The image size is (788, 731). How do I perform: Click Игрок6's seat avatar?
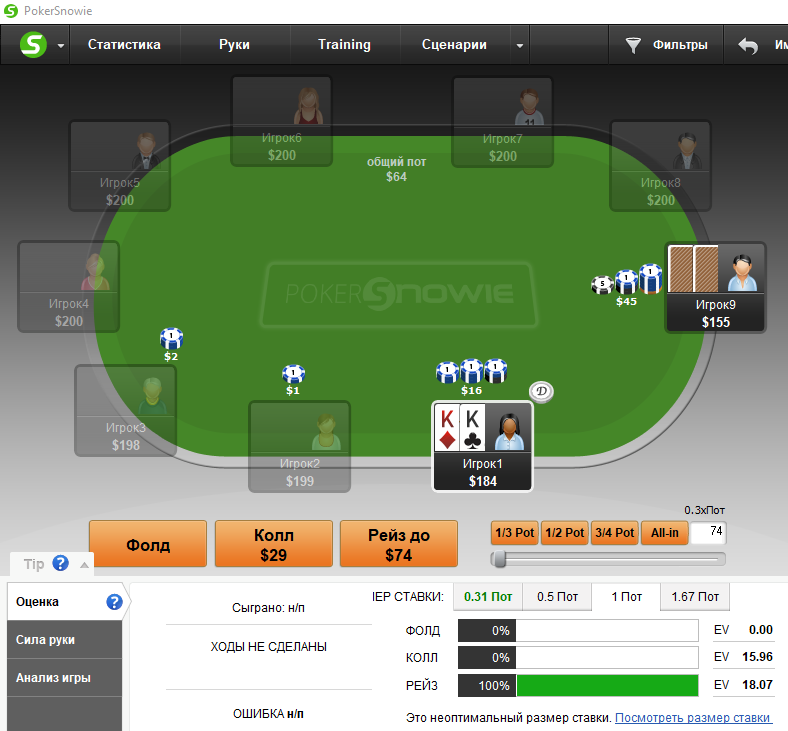(x=308, y=106)
